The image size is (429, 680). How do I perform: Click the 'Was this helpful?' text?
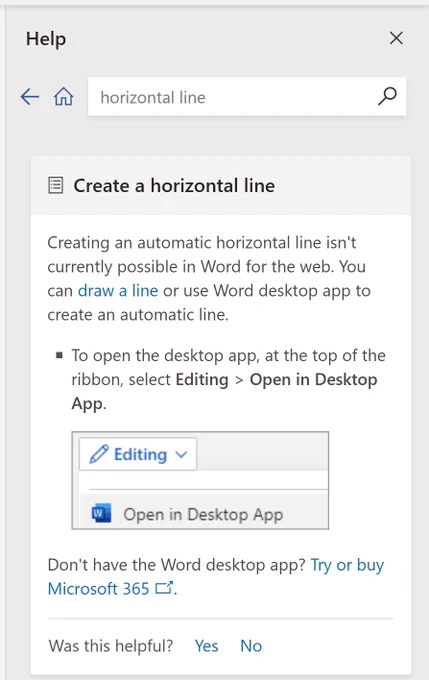111,646
